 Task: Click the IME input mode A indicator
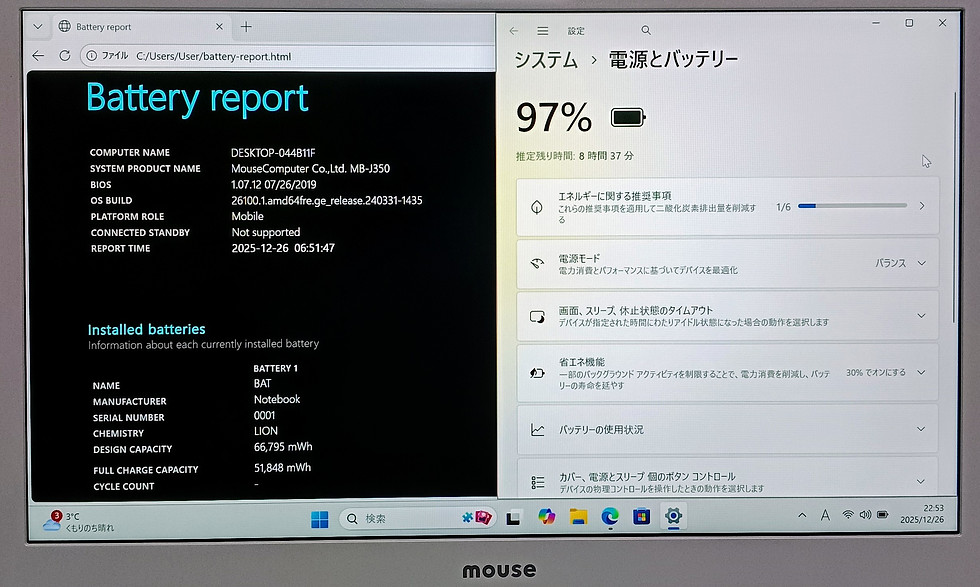coord(825,515)
